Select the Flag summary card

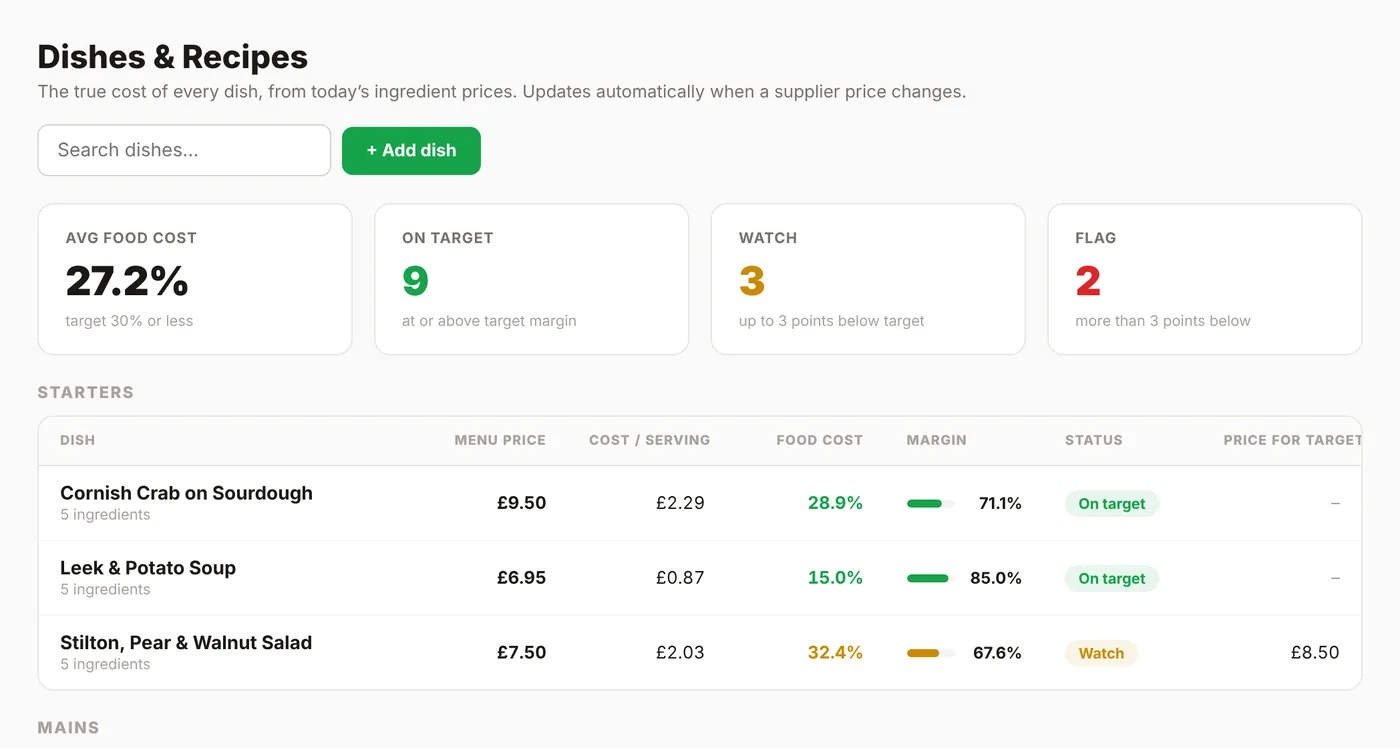coord(1204,279)
